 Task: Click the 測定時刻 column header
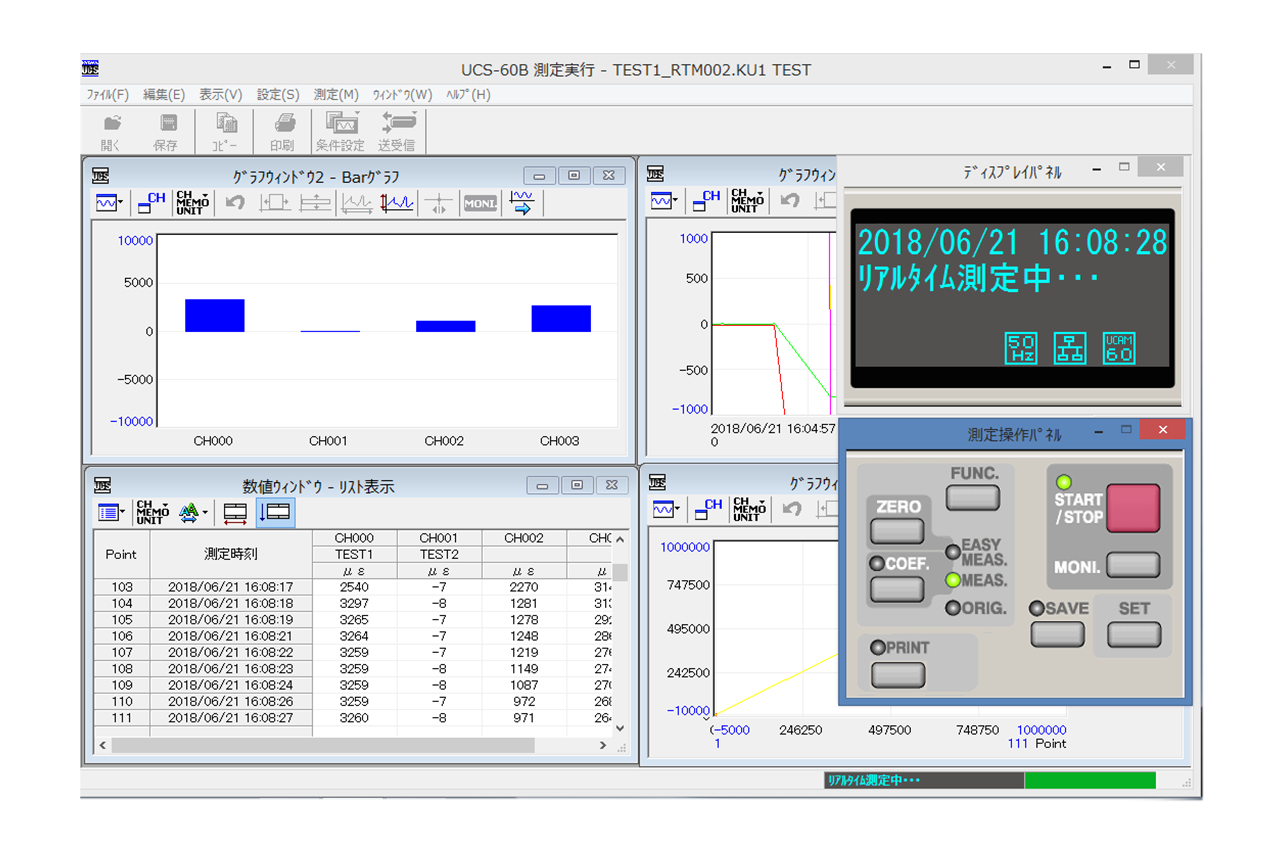(x=231, y=554)
